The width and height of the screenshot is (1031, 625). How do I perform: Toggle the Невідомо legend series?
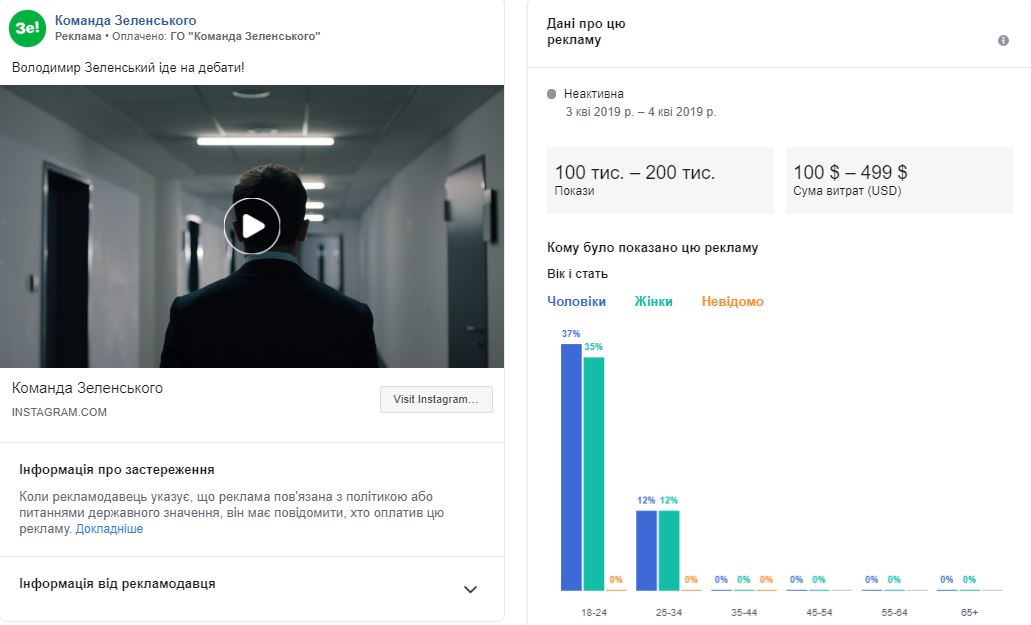(732, 301)
